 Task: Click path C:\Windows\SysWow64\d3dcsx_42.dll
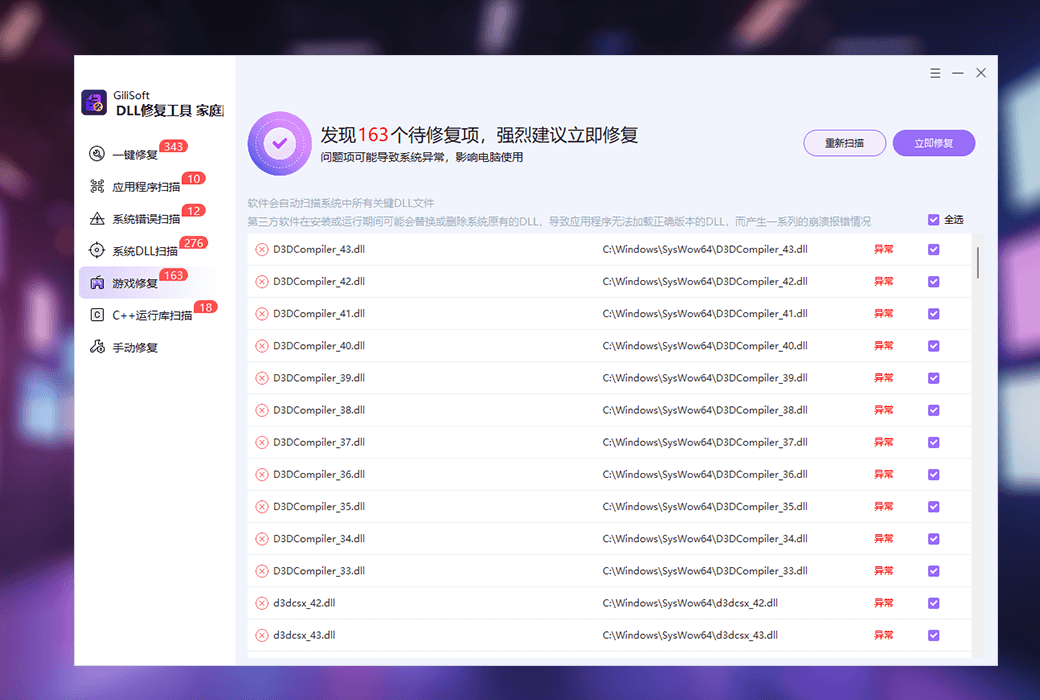pyautogui.click(x=690, y=603)
